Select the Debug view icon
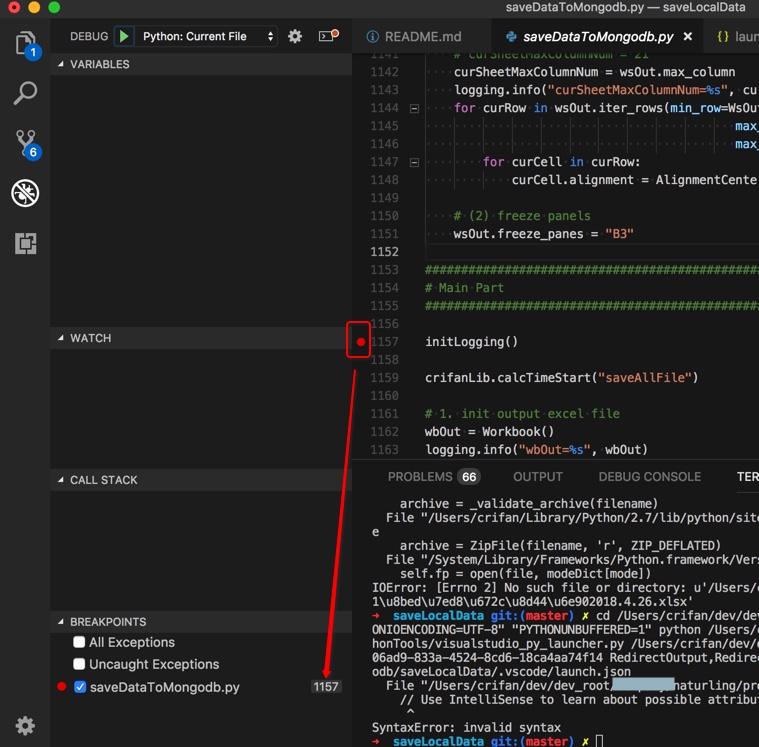Screen dimensions: 759x747 [25, 193]
